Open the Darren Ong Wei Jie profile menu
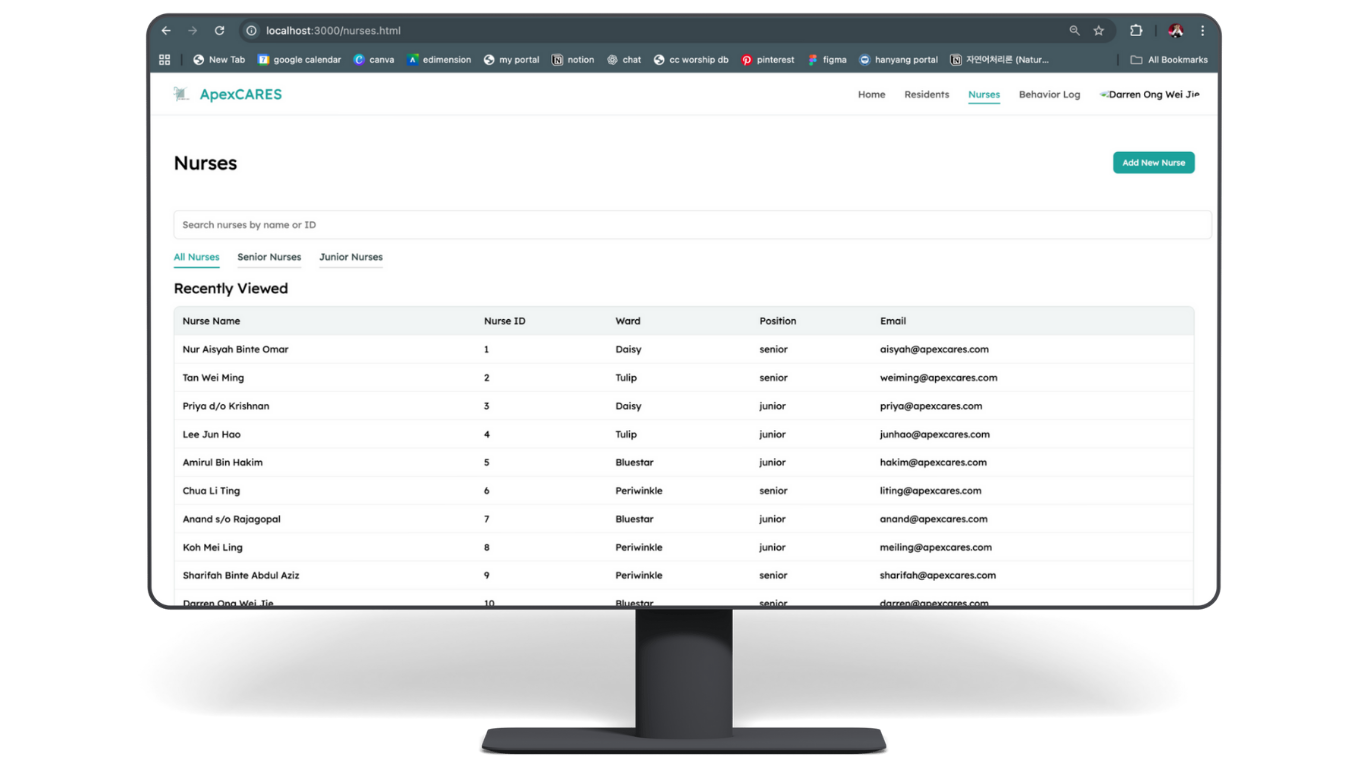This screenshot has width=1366, height=768. tap(1152, 95)
